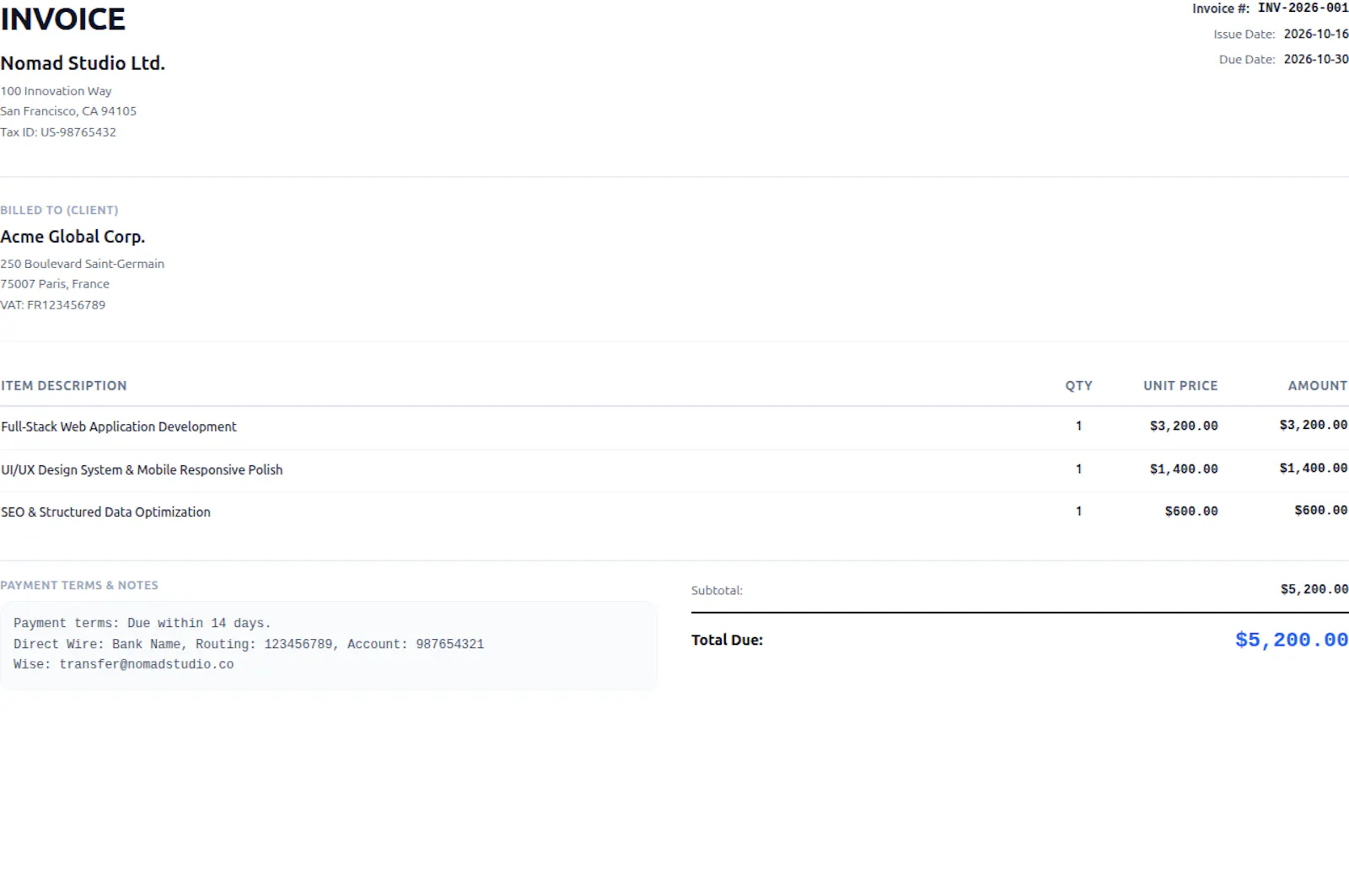Select client name Acme Global Corp.

[73, 237]
